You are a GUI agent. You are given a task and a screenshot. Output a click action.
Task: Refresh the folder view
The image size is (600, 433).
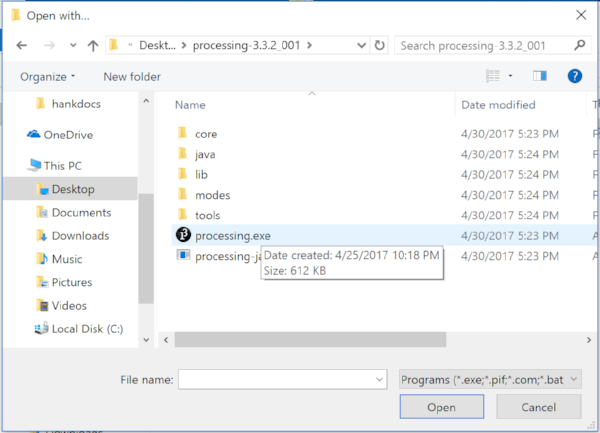[379, 46]
